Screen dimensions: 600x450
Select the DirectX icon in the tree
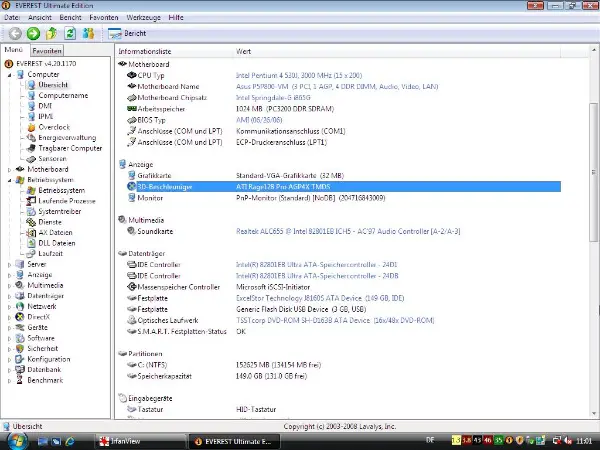pyautogui.click(x=20, y=316)
